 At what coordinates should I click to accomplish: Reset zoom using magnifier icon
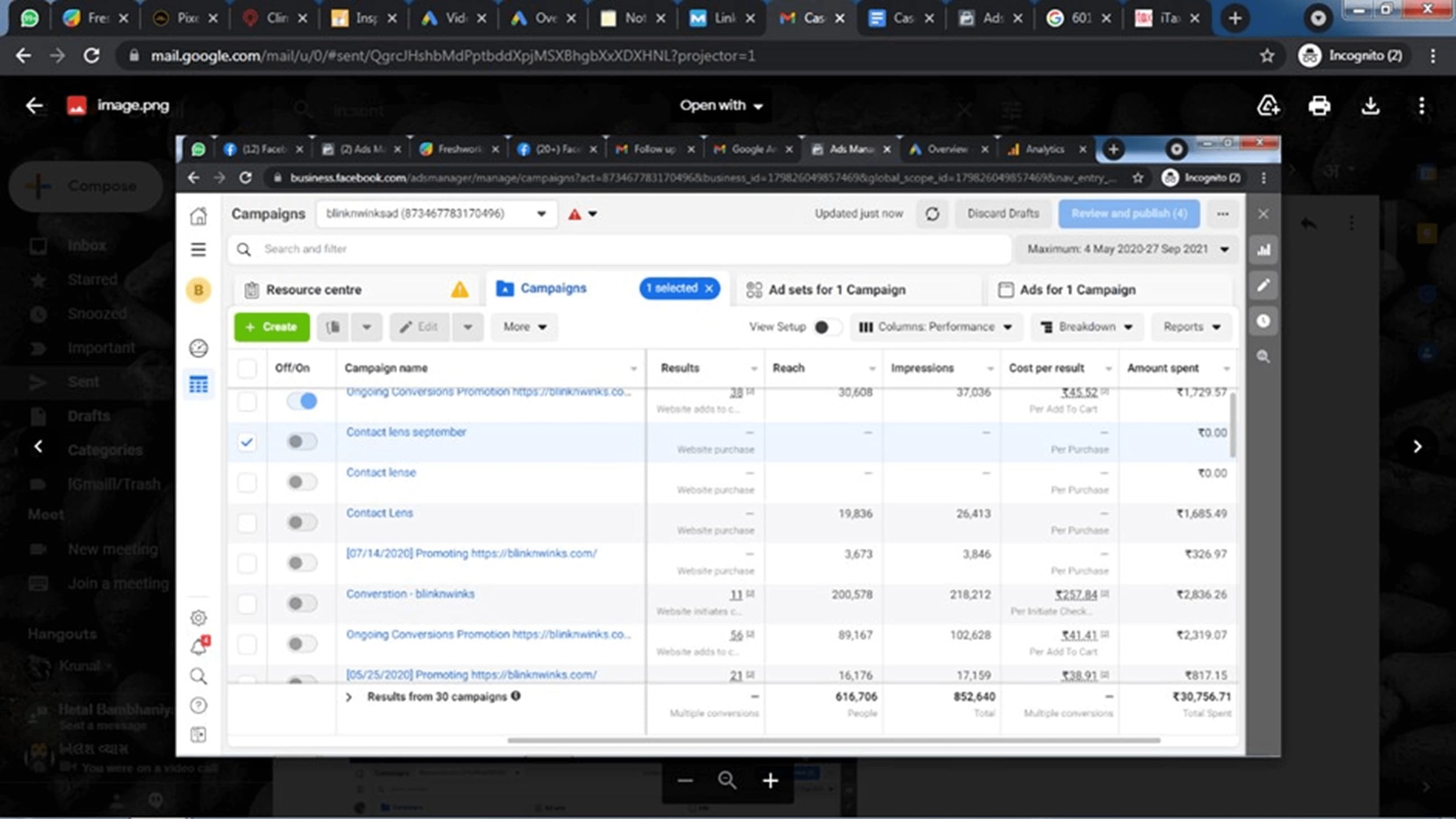[727, 781]
